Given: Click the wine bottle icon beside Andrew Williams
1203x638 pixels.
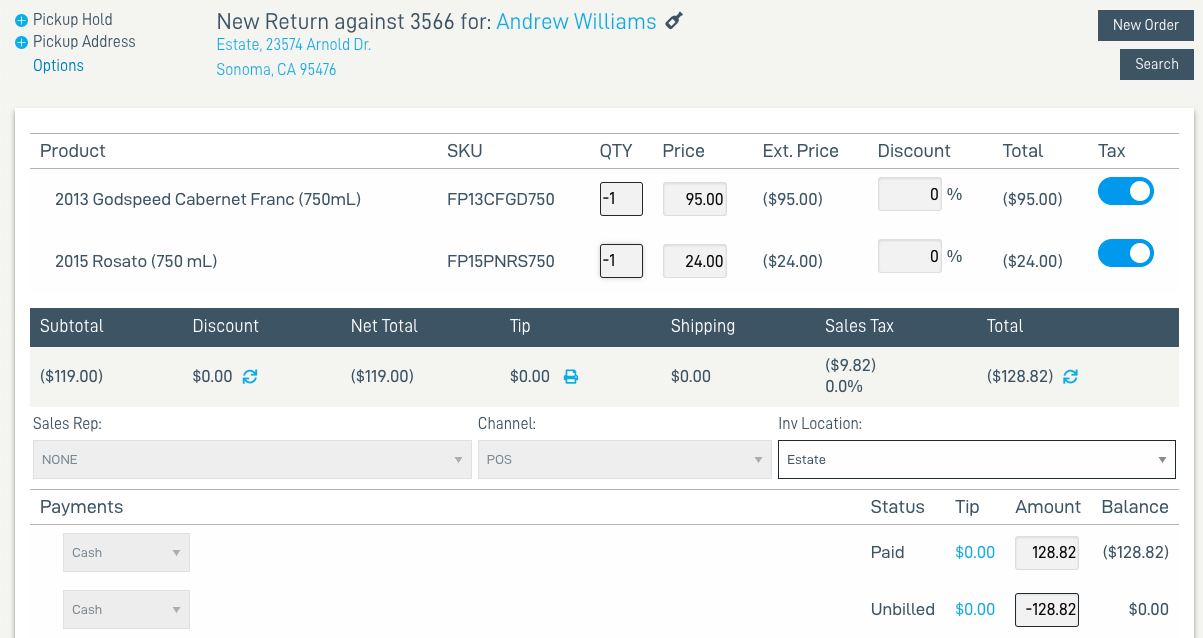Looking at the screenshot, I should click(x=673, y=20).
